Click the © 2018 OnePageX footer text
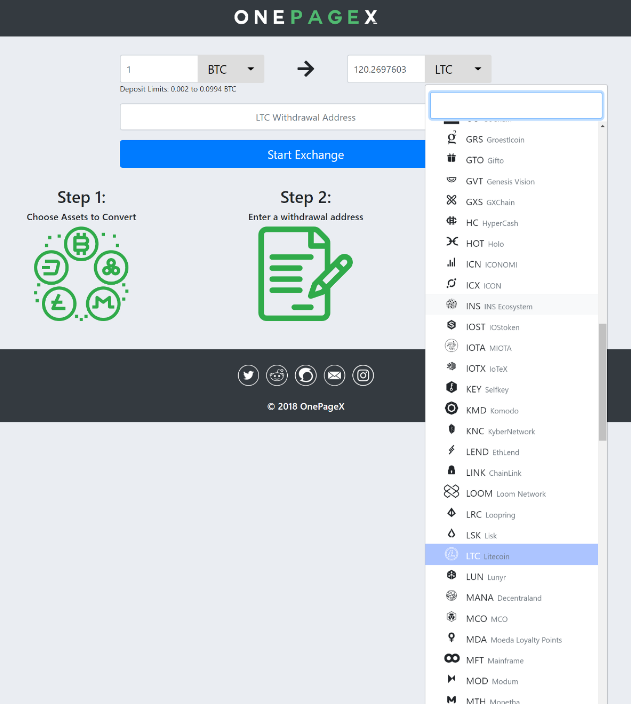The image size is (631, 704). (x=306, y=406)
